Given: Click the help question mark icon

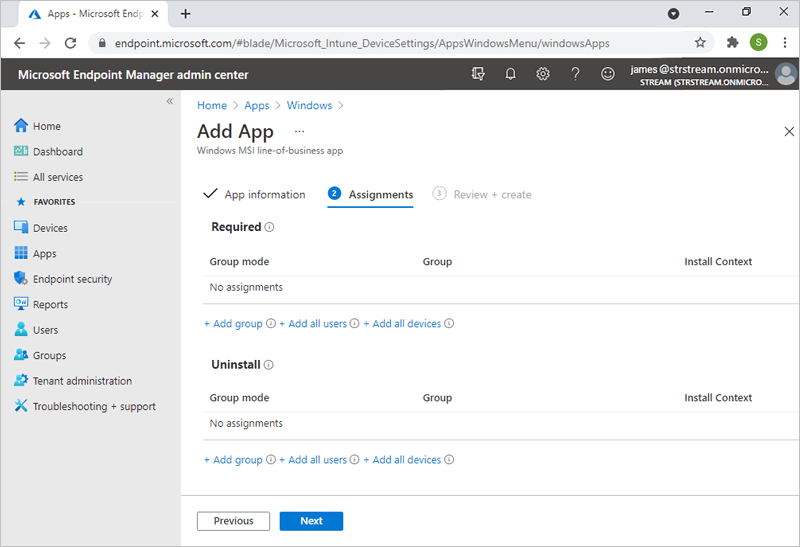Looking at the screenshot, I should tap(575, 74).
